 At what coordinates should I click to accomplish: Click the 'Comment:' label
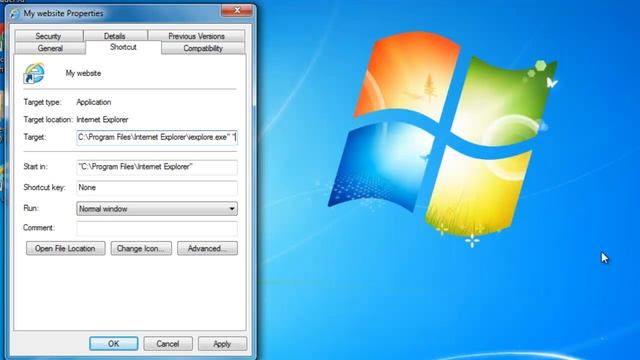tap(39, 228)
